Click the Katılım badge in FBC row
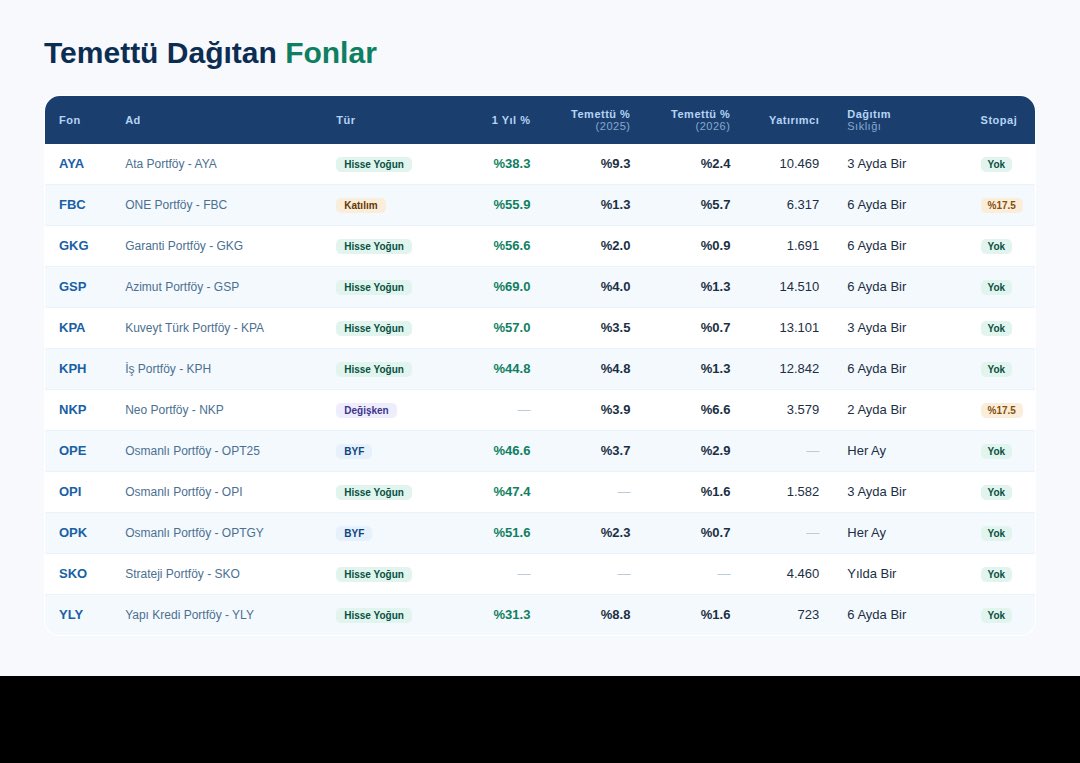 click(361, 205)
